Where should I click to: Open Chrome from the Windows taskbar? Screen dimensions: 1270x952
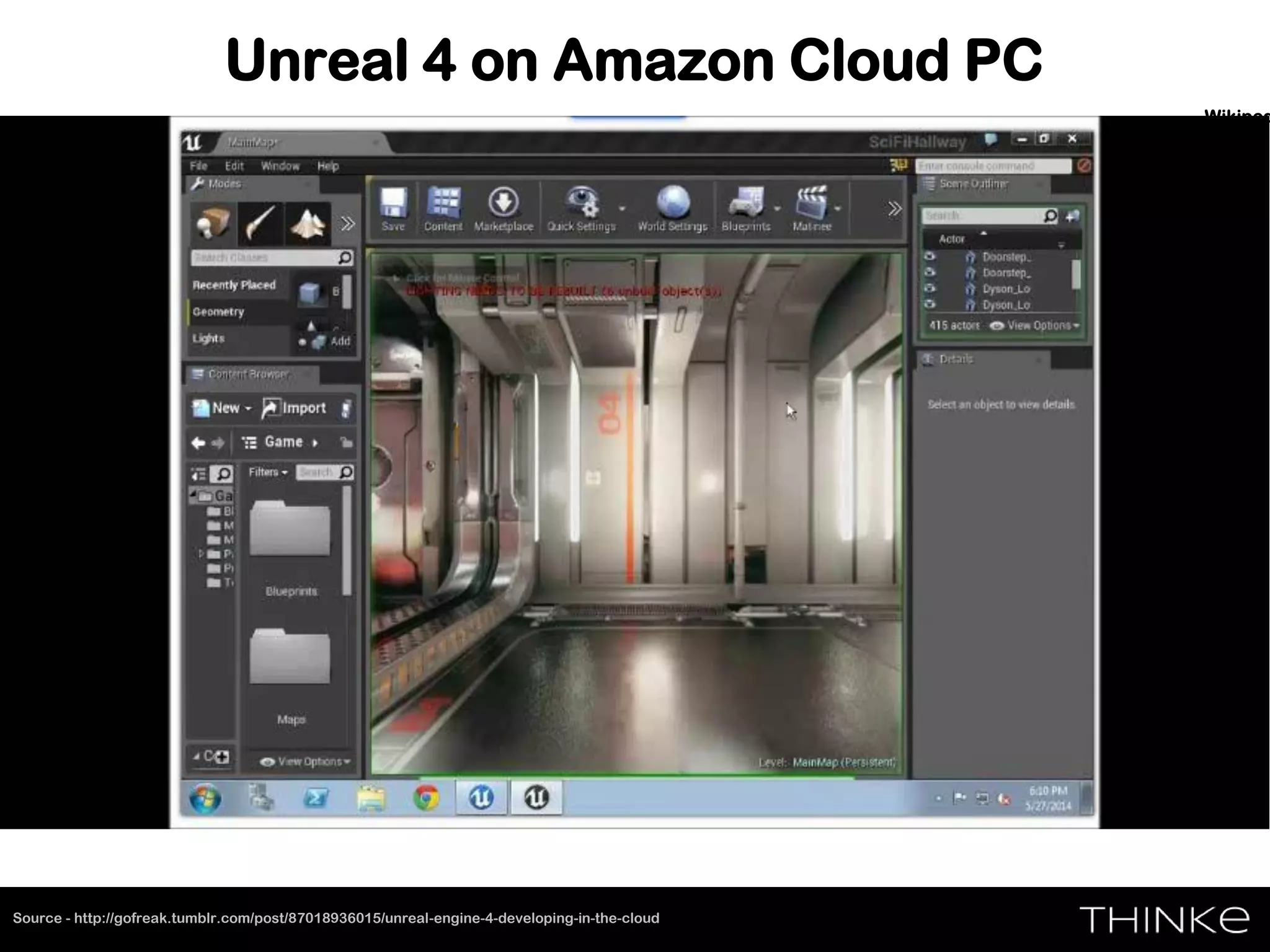coord(426,798)
